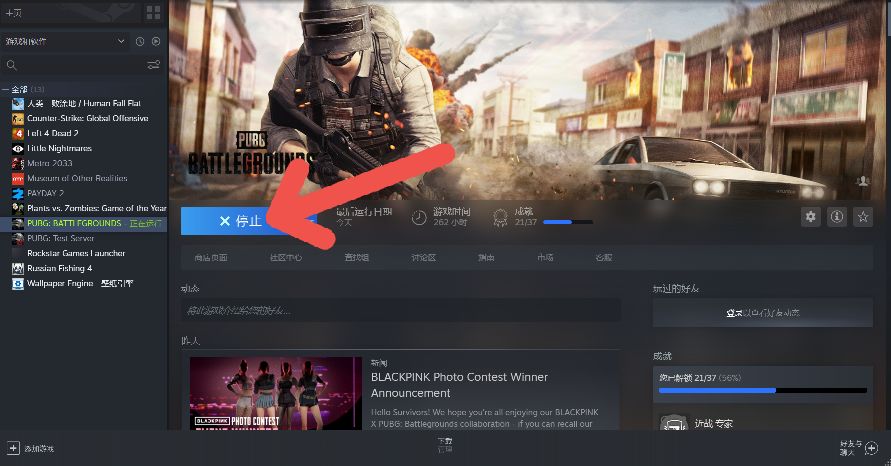The image size is (891, 466).
Task: Click the 21/37 achievements progress bar in header
Action: click(568, 222)
